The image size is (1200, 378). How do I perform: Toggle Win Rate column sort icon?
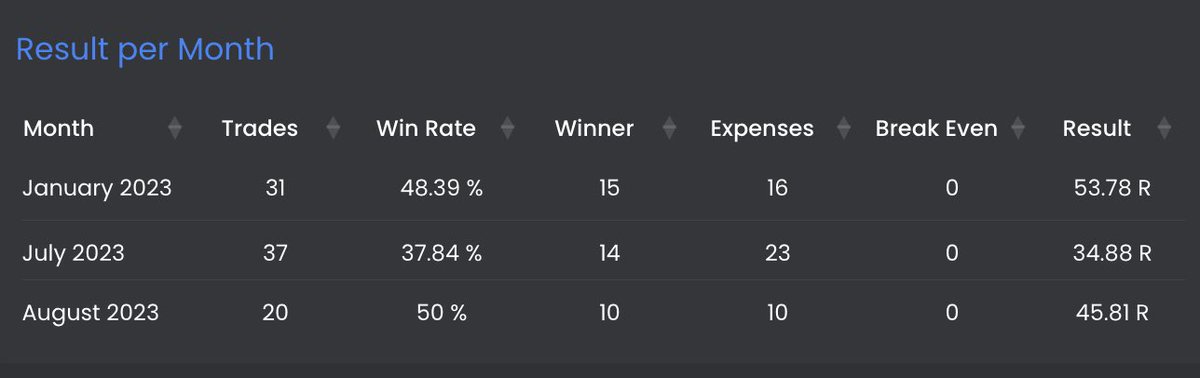click(507, 128)
